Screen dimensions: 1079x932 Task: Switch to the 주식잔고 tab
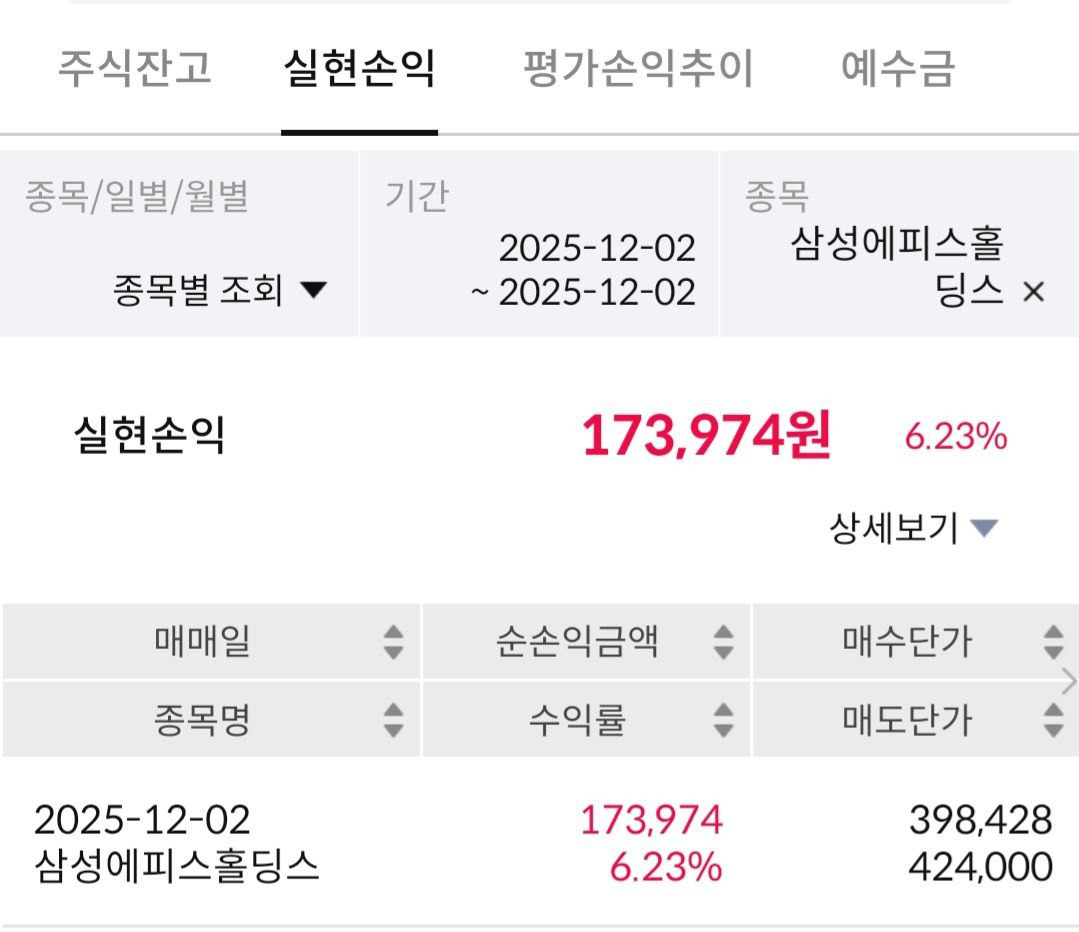click(134, 69)
